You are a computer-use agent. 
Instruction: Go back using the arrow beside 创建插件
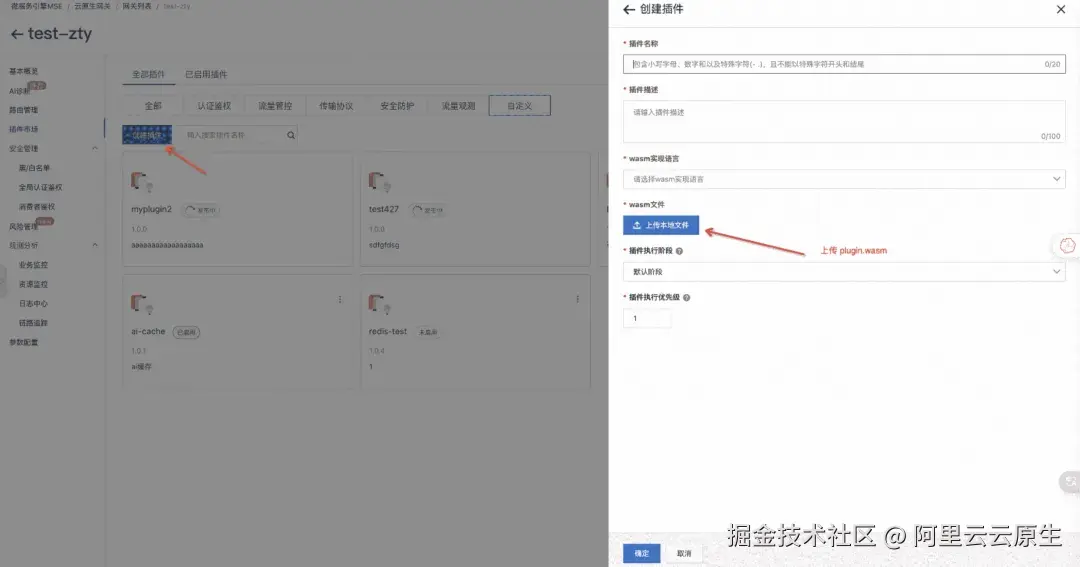[628, 10]
